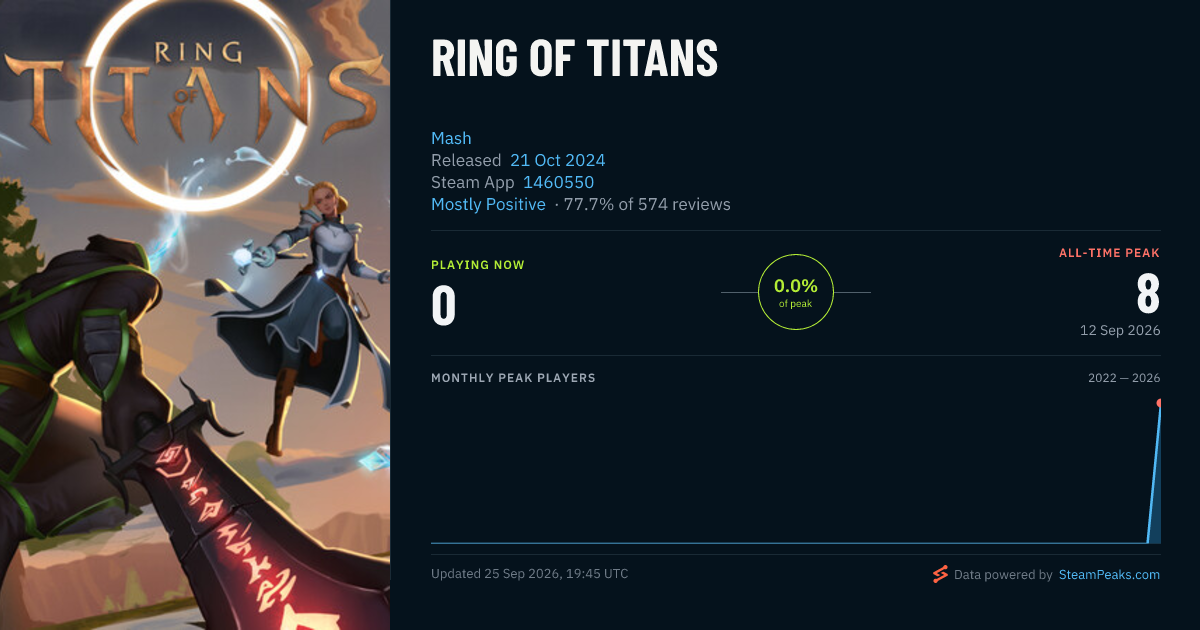Screen dimensions: 1200x630
Task: Click the 0.0% of peak circle
Action: pyautogui.click(x=796, y=292)
